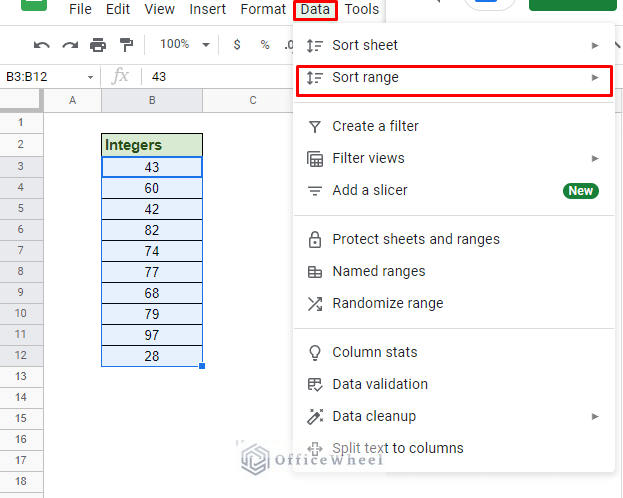623x498 pixels.
Task: Choose Column stats
Action: 454,353
